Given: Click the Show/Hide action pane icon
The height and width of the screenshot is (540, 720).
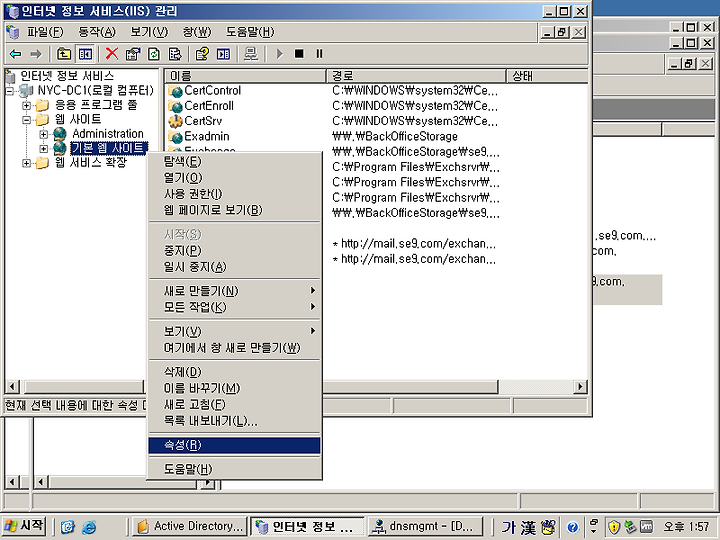Looking at the screenshot, I should click(x=224, y=54).
